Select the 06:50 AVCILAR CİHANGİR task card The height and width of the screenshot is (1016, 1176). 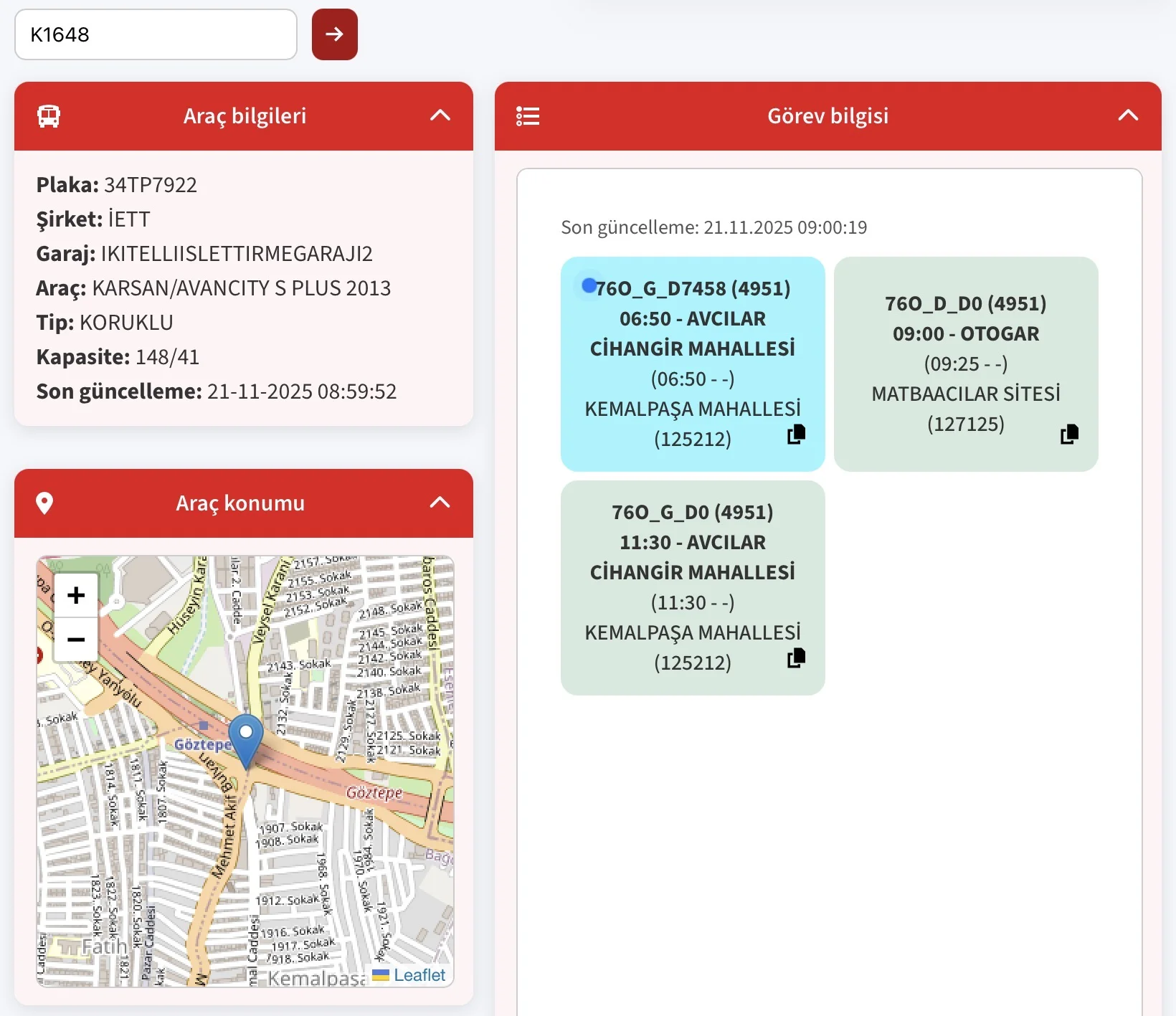point(692,364)
